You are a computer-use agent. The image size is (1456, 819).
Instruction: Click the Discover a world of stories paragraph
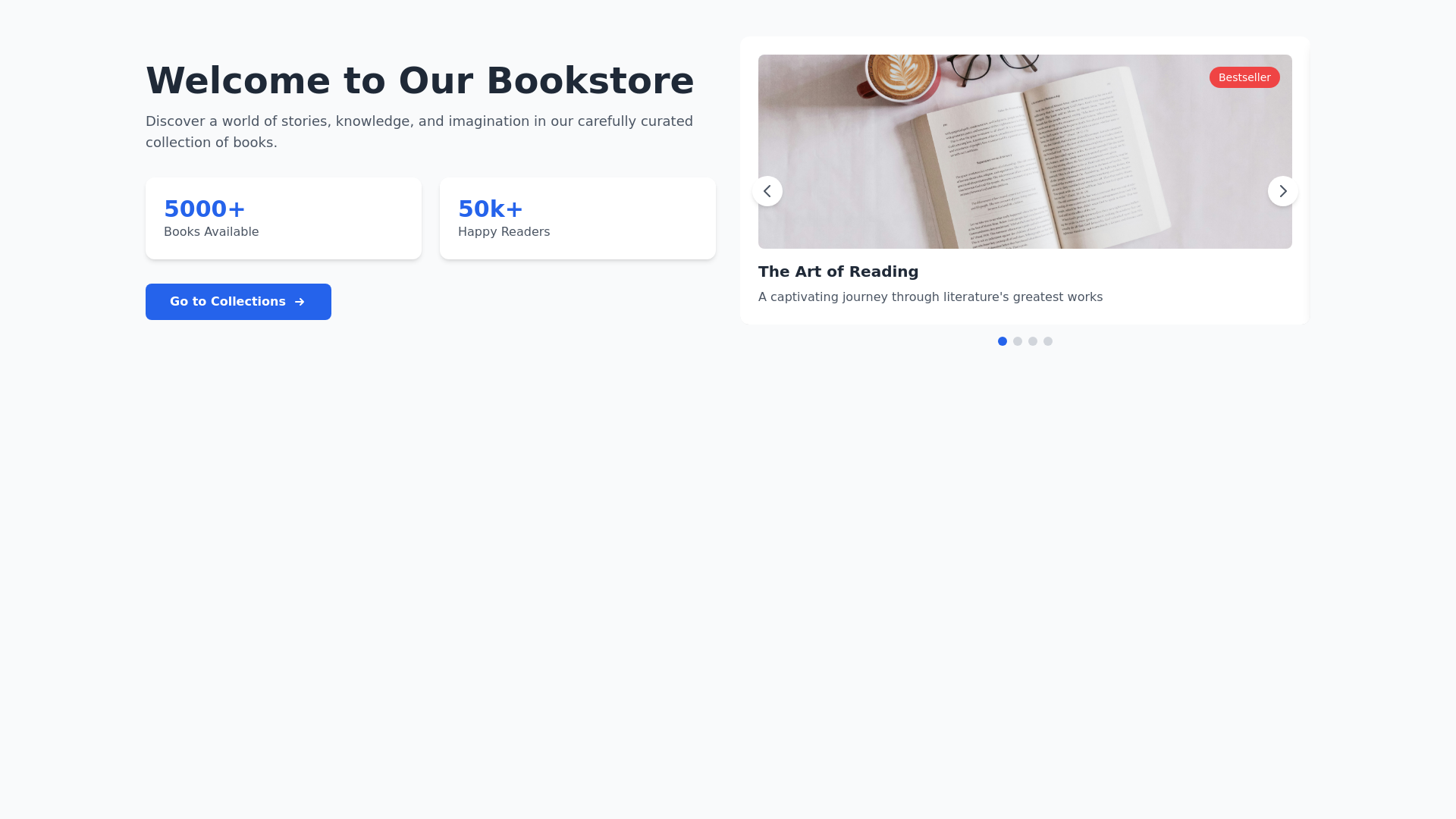pyautogui.click(x=419, y=132)
